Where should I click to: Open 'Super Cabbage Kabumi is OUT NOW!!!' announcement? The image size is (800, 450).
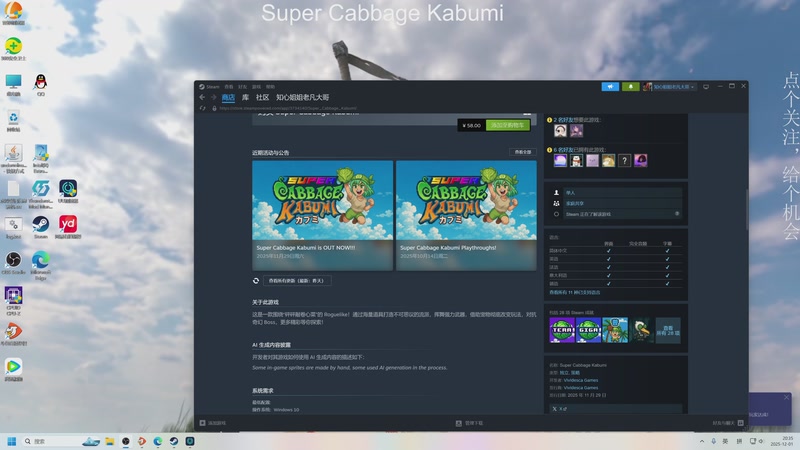point(322,215)
